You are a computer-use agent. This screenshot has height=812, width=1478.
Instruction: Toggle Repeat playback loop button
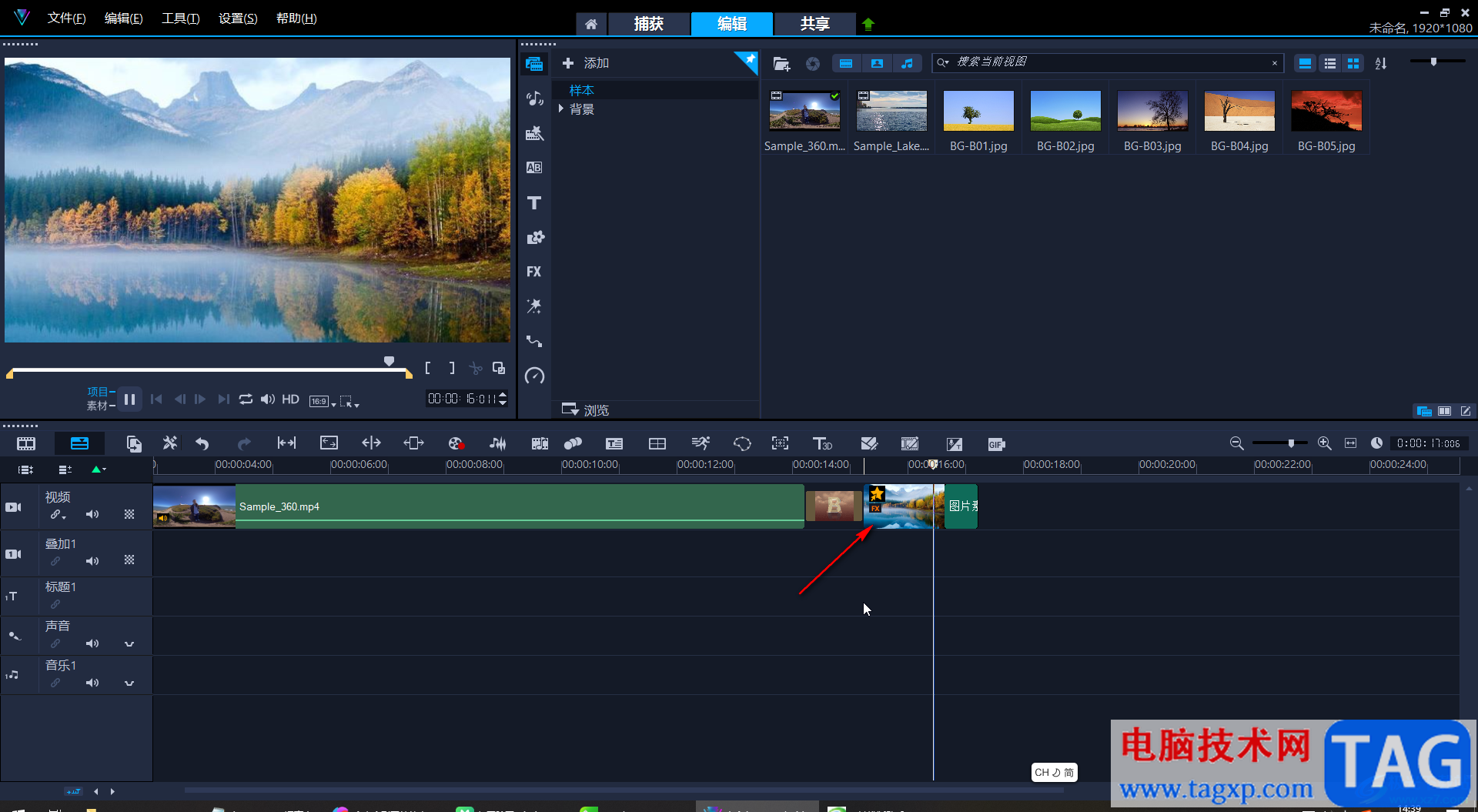(x=246, y=399)
